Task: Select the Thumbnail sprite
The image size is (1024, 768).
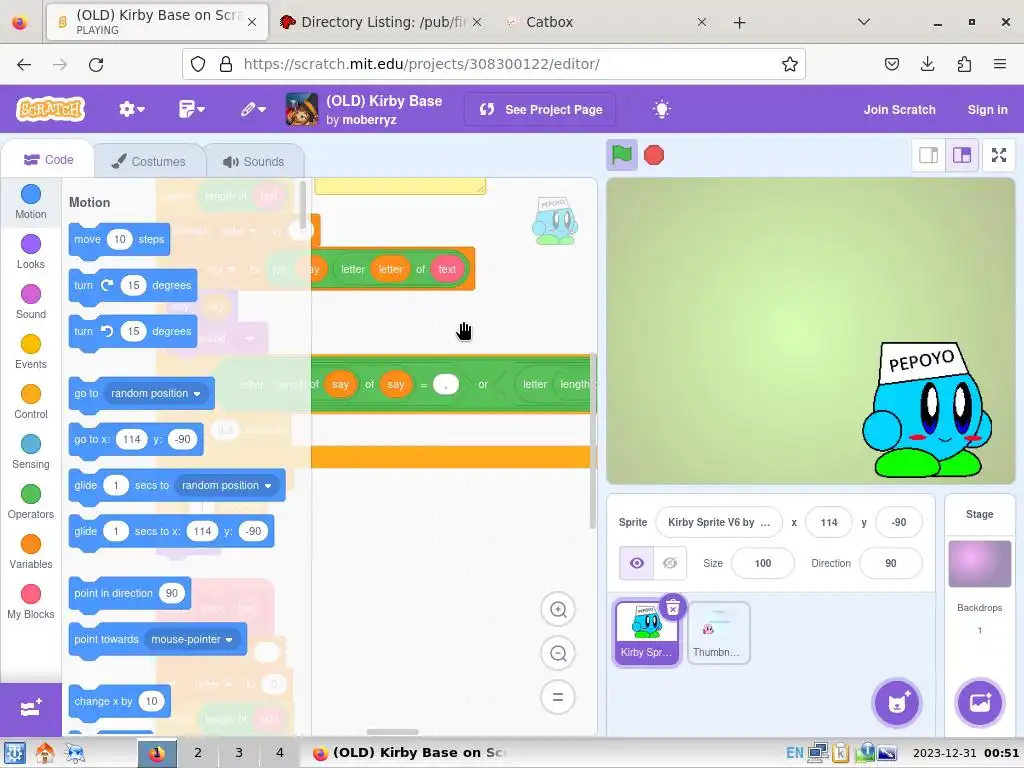Action: tap(718, 633)
